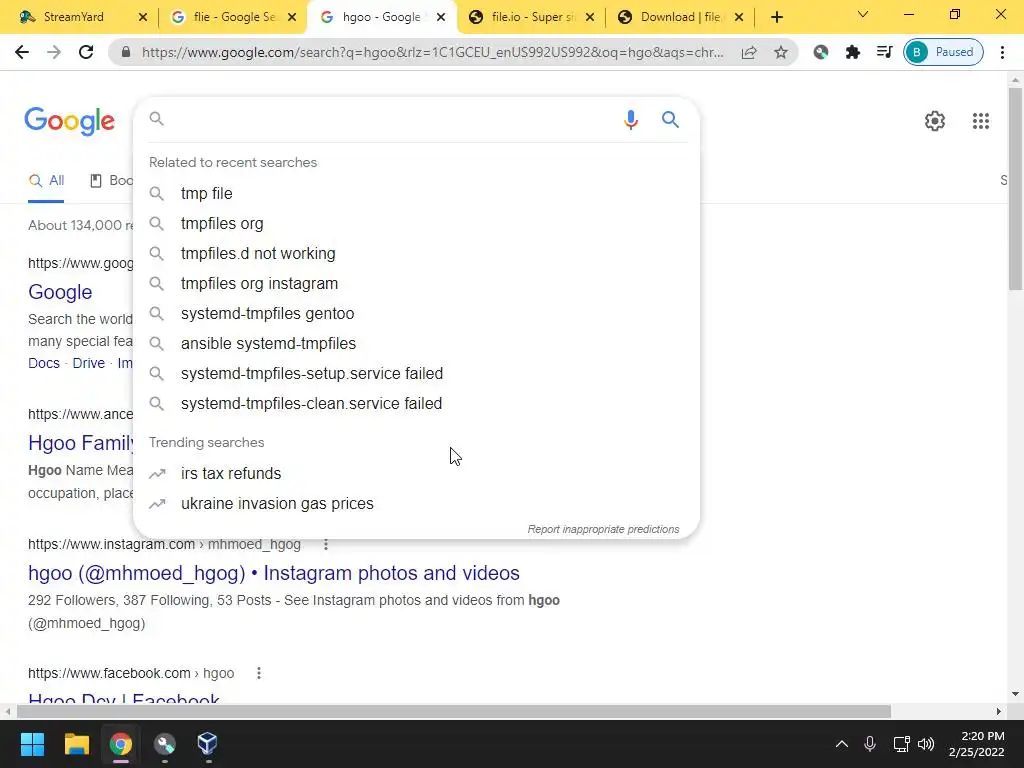The width and height of the screenshot is (1024, 768).
Task: Open Google settings gear icon
Action: click(x=935, y=121)
